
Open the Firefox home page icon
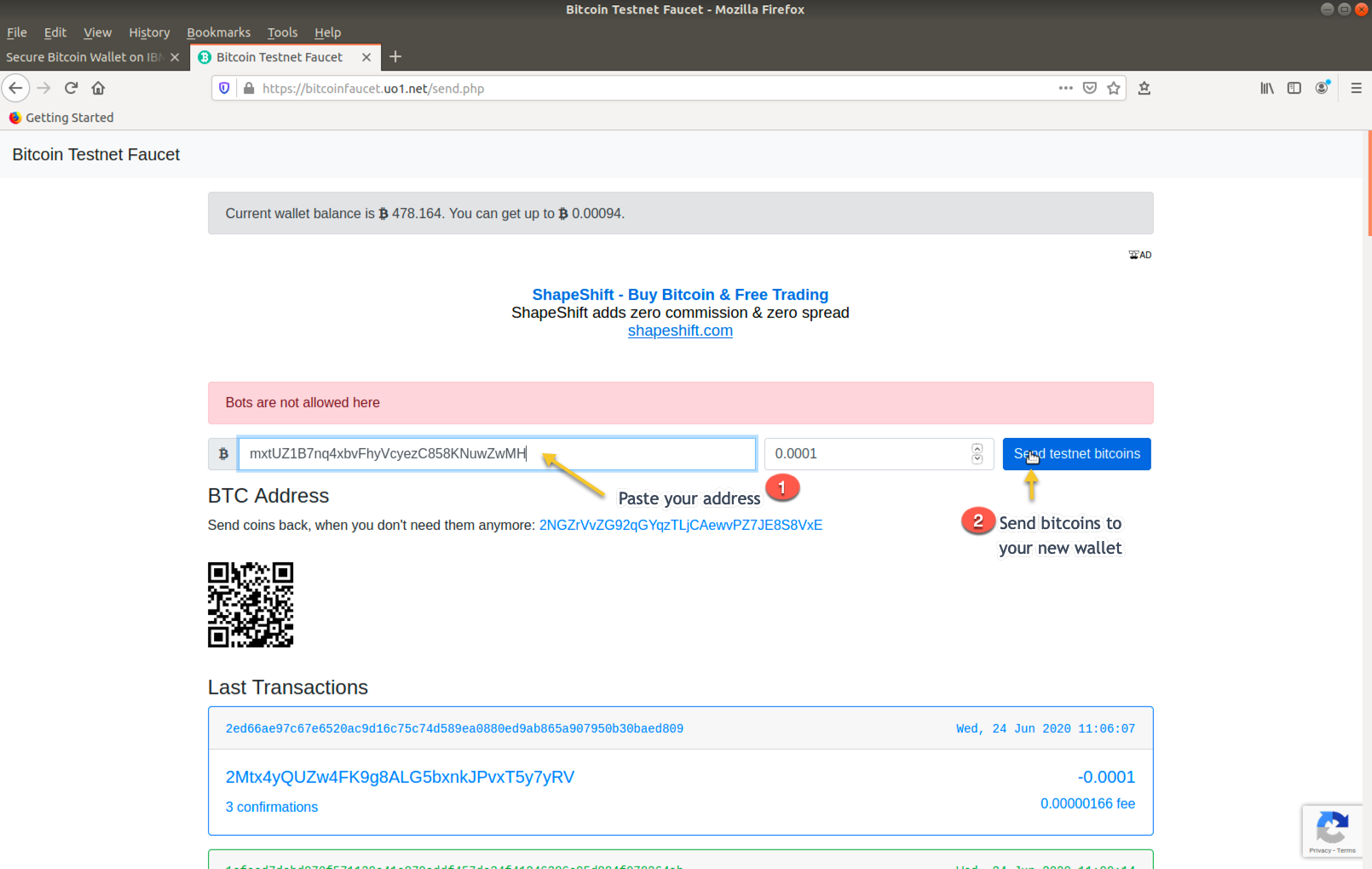pos(98,88)
